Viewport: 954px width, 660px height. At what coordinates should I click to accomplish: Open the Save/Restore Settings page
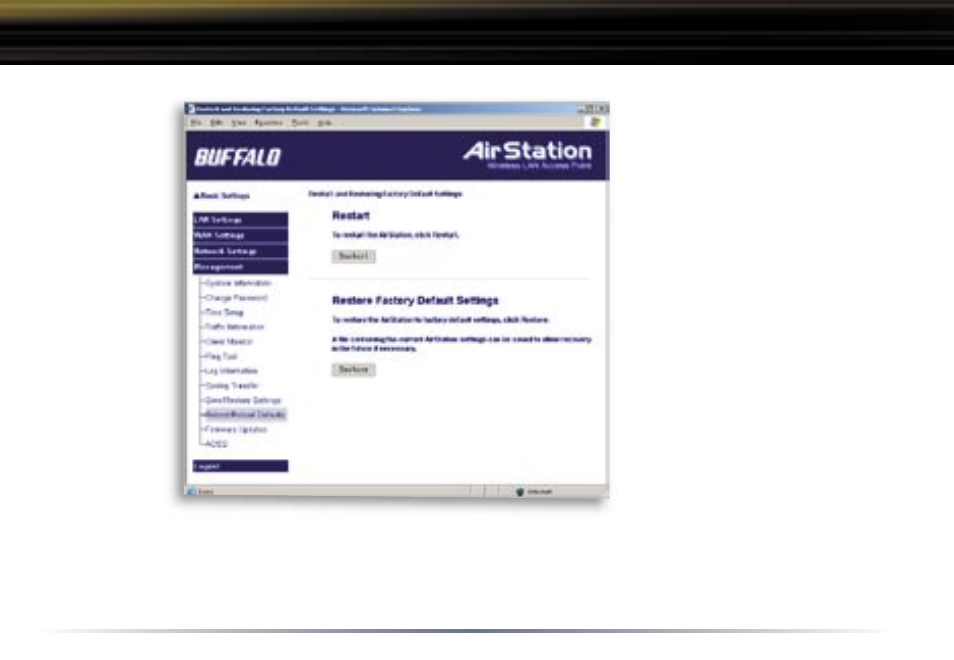(x=243, y=400)
